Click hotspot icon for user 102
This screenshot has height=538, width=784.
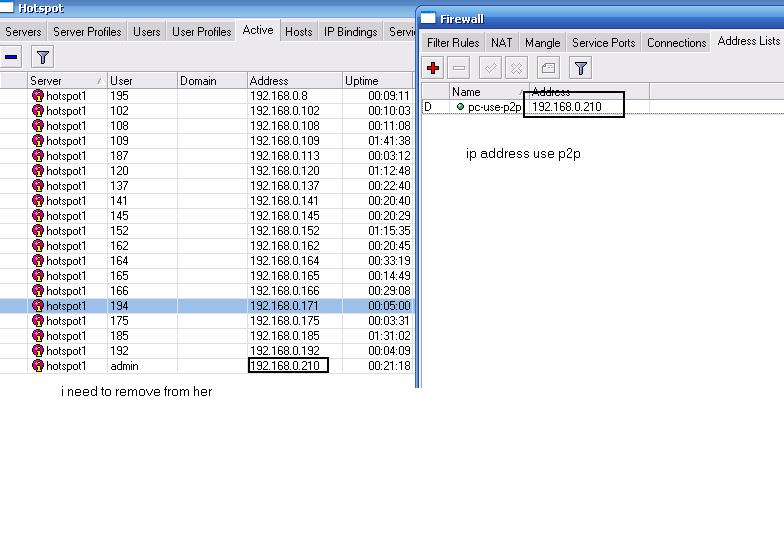coord(38,110)
